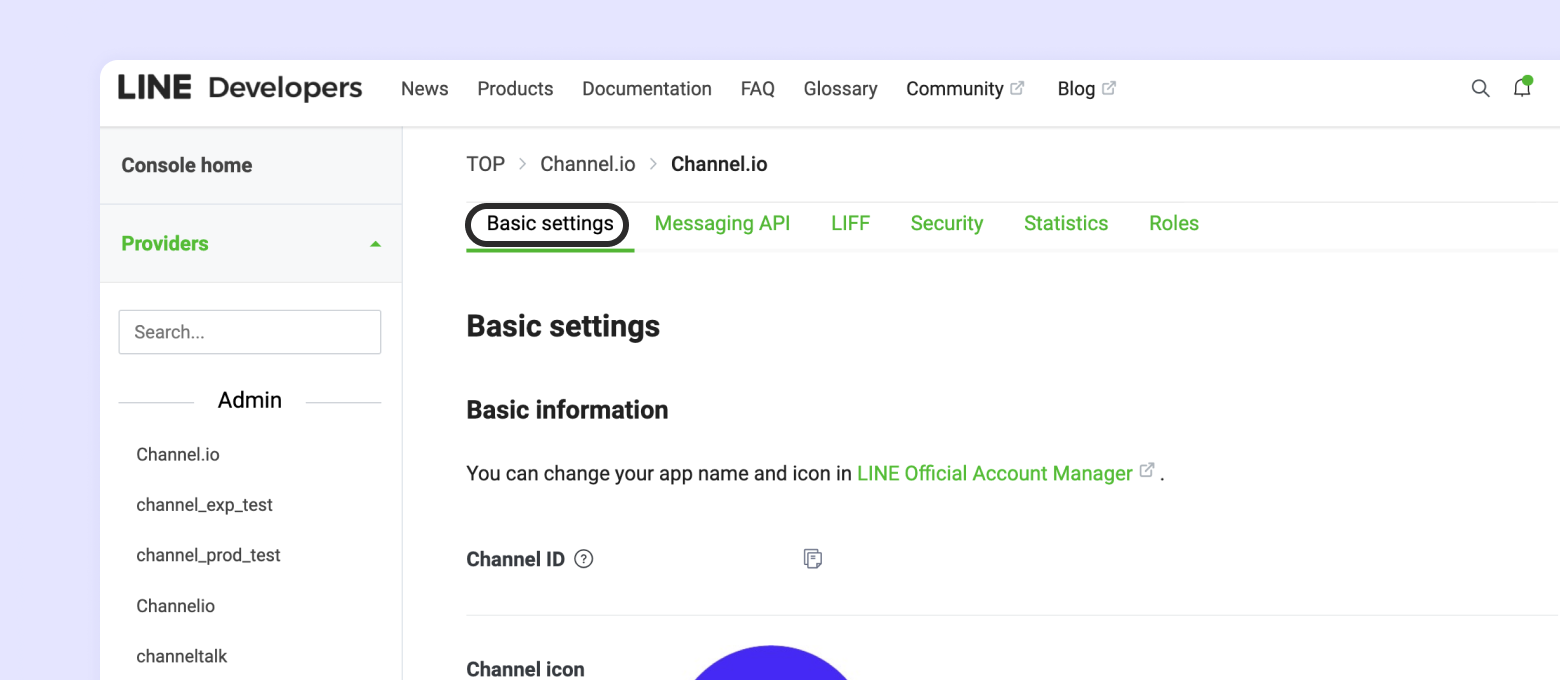The height and width of the screenshot is (680, 1560).
Task: Click the LINE Developers logo
Action: tap(240, 88)
